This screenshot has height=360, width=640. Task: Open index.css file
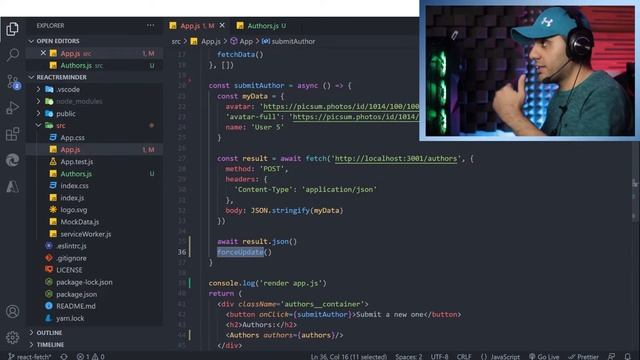(x=74, y=186)
